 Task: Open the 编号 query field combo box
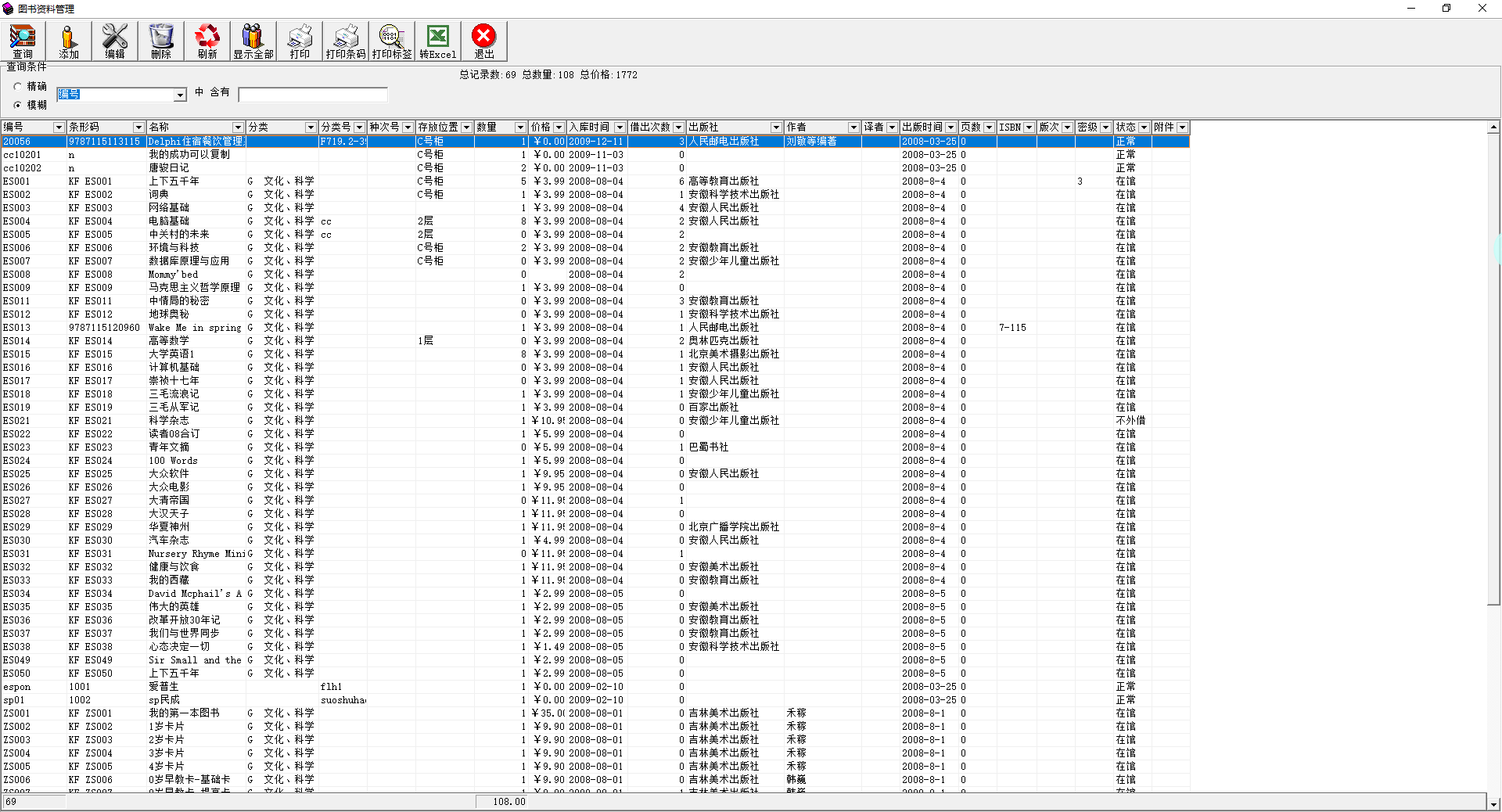point(180,95)
